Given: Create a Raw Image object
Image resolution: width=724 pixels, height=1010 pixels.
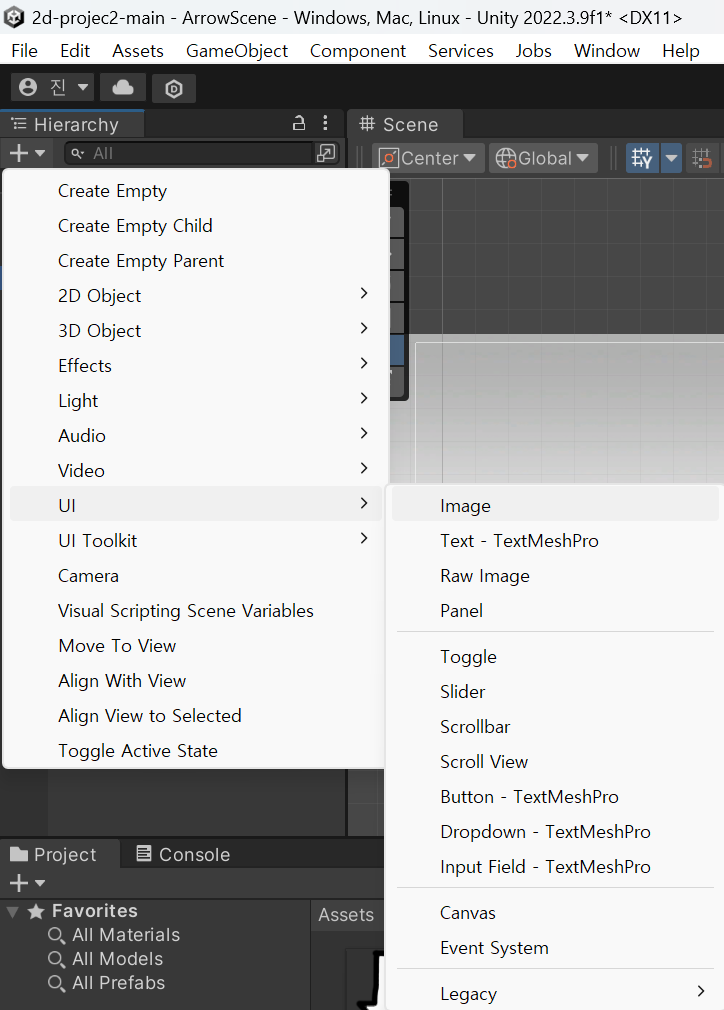Looking at the screenshot, I should click(x=555, y=576).
